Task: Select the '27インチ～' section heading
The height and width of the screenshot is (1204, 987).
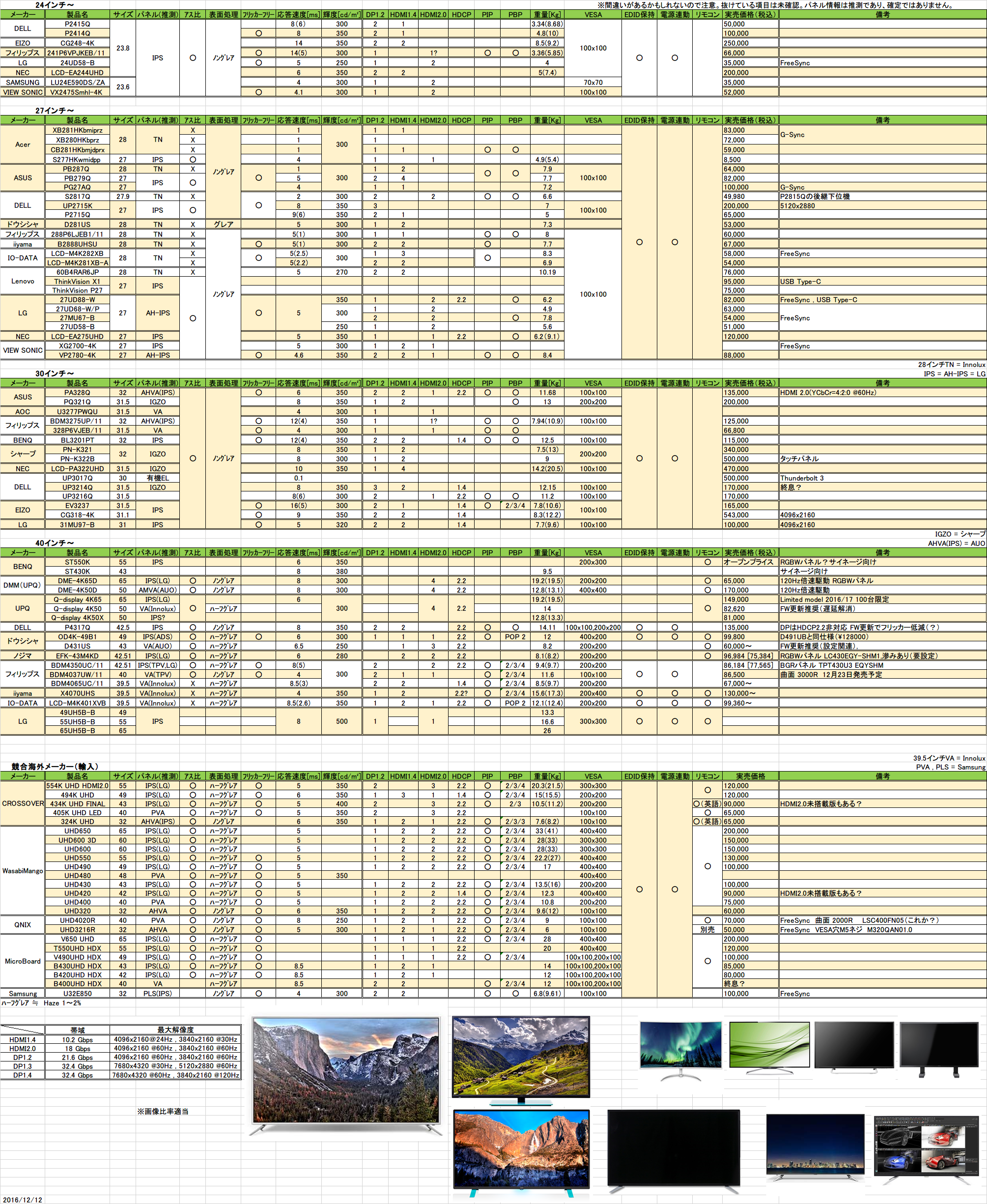Action: pyautogui.click(x=55, y=111)
